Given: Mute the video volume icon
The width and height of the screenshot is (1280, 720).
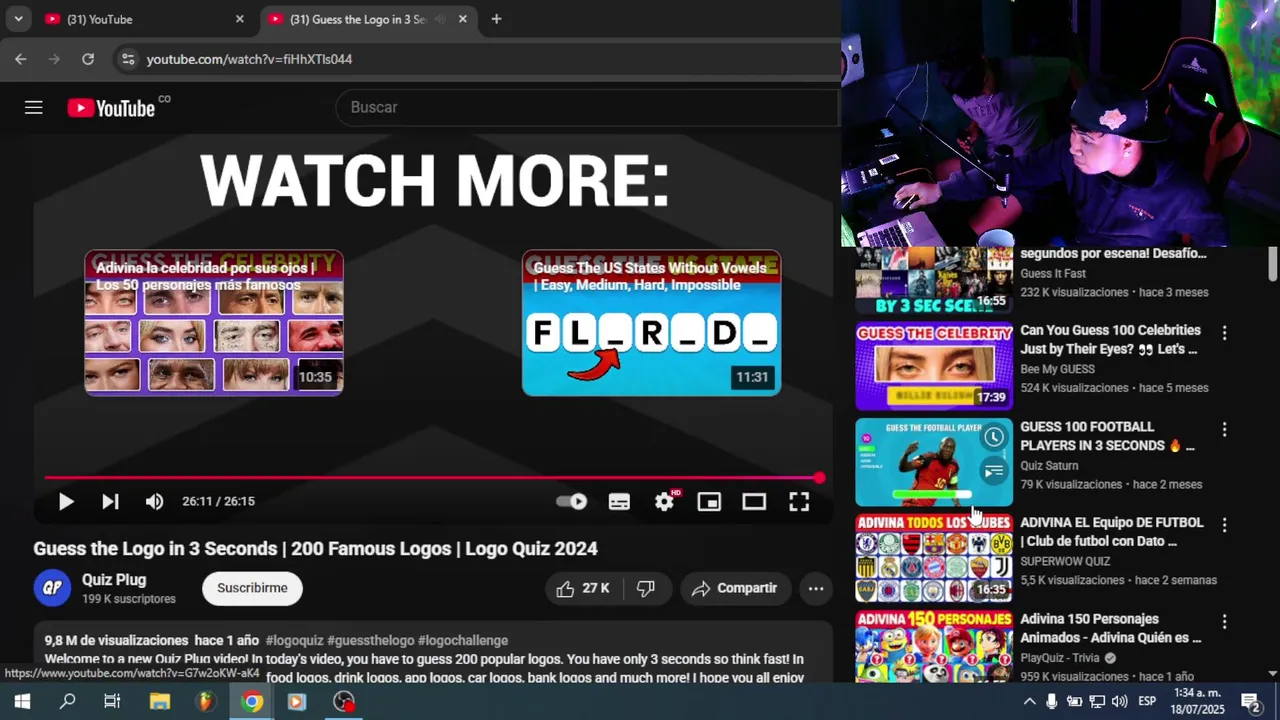Looking at the screenshot, I should point(154,502).
